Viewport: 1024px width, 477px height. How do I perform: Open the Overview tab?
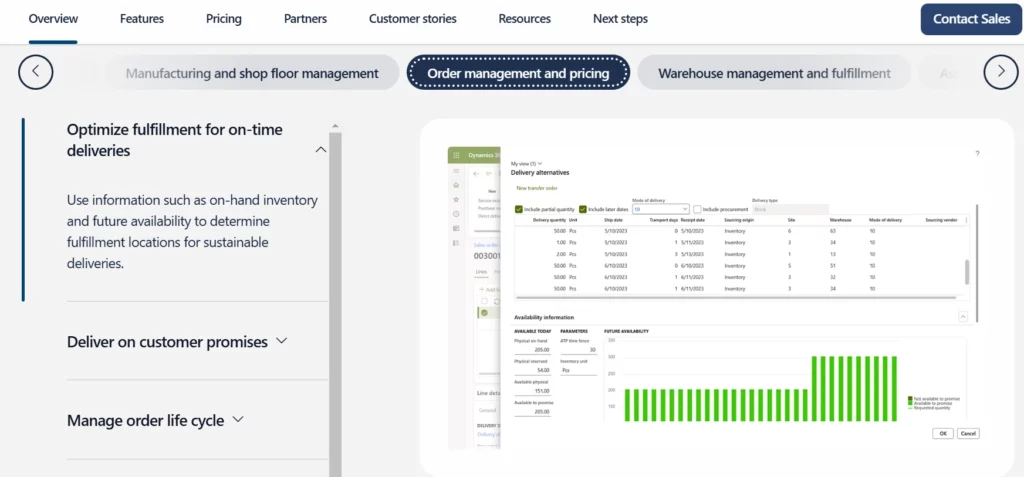[53, 19]
